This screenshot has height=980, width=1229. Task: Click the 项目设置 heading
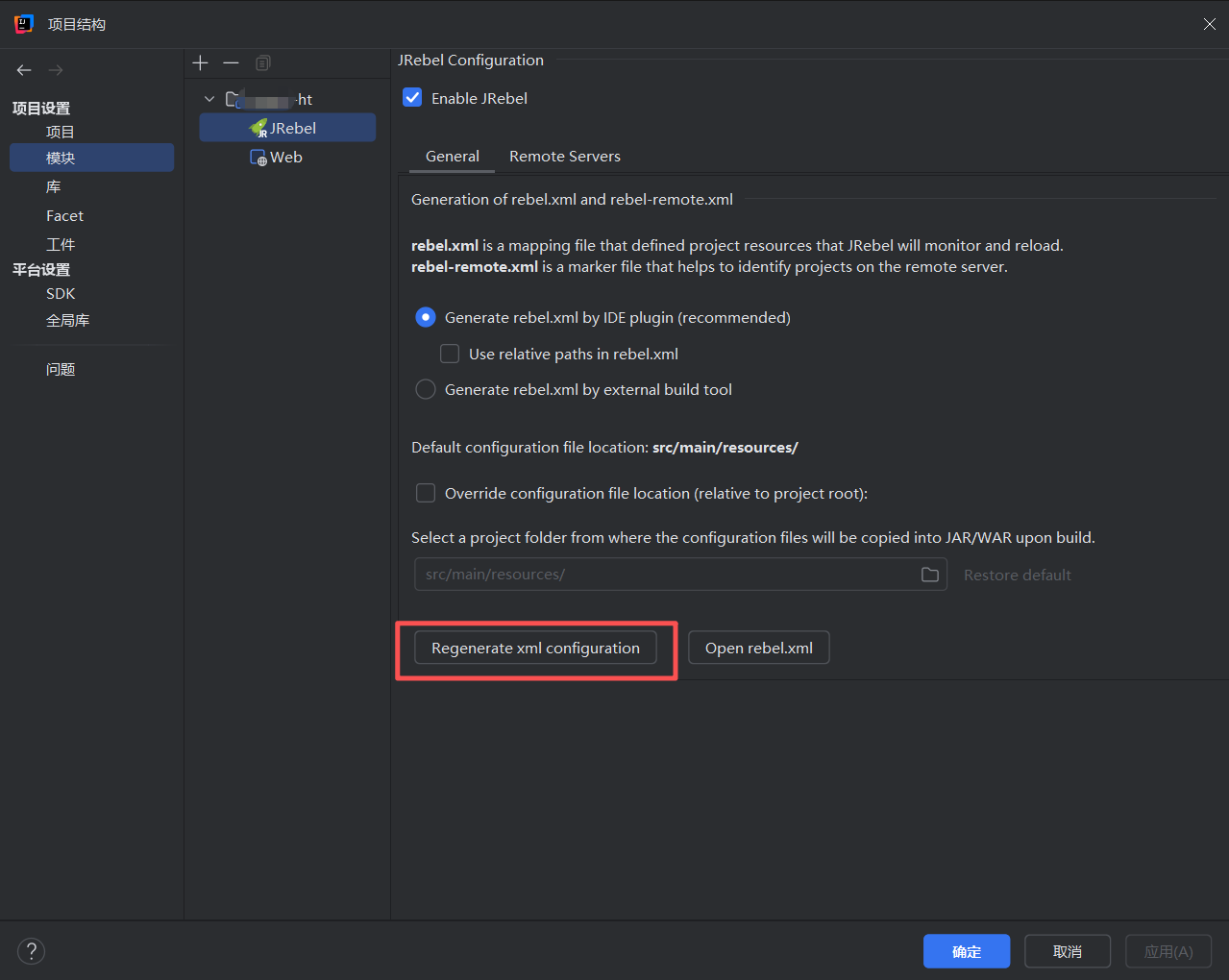41,108
